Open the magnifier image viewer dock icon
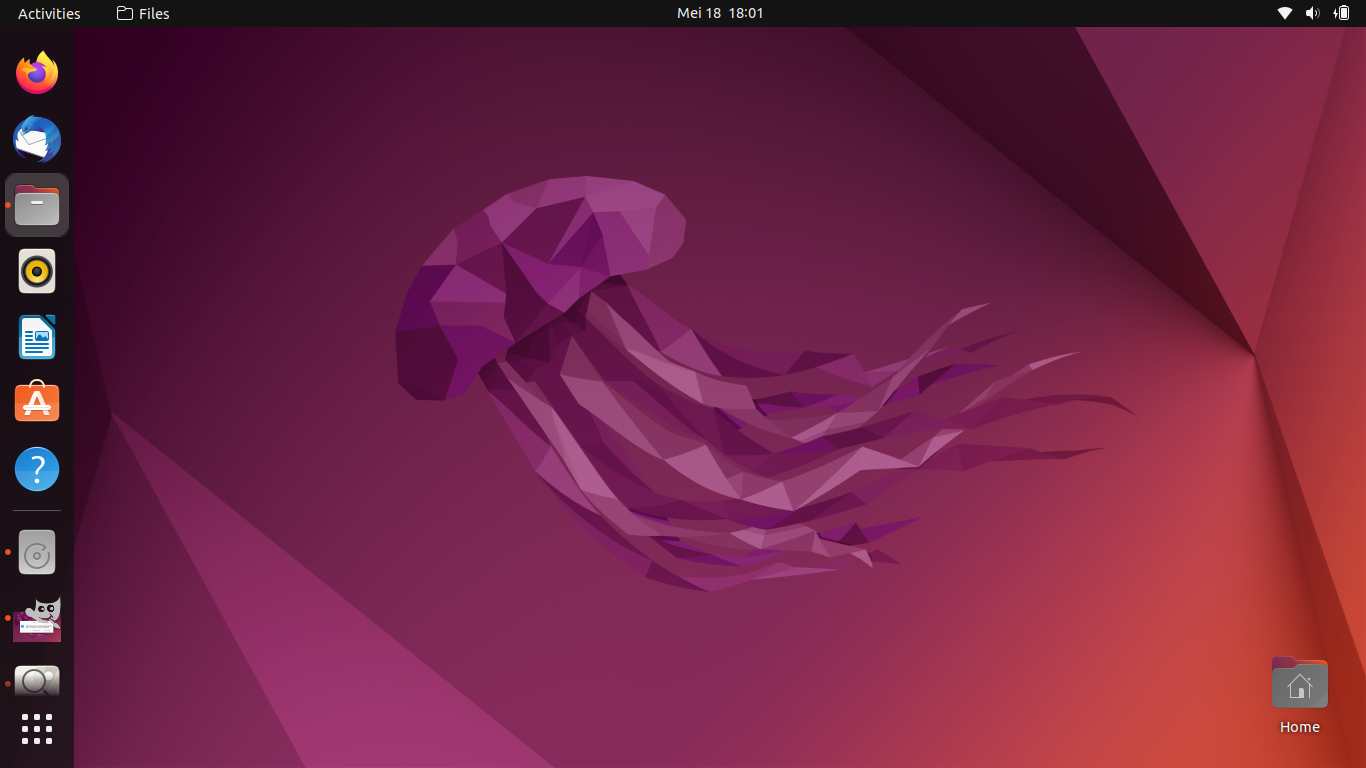 tap(37, 683)
